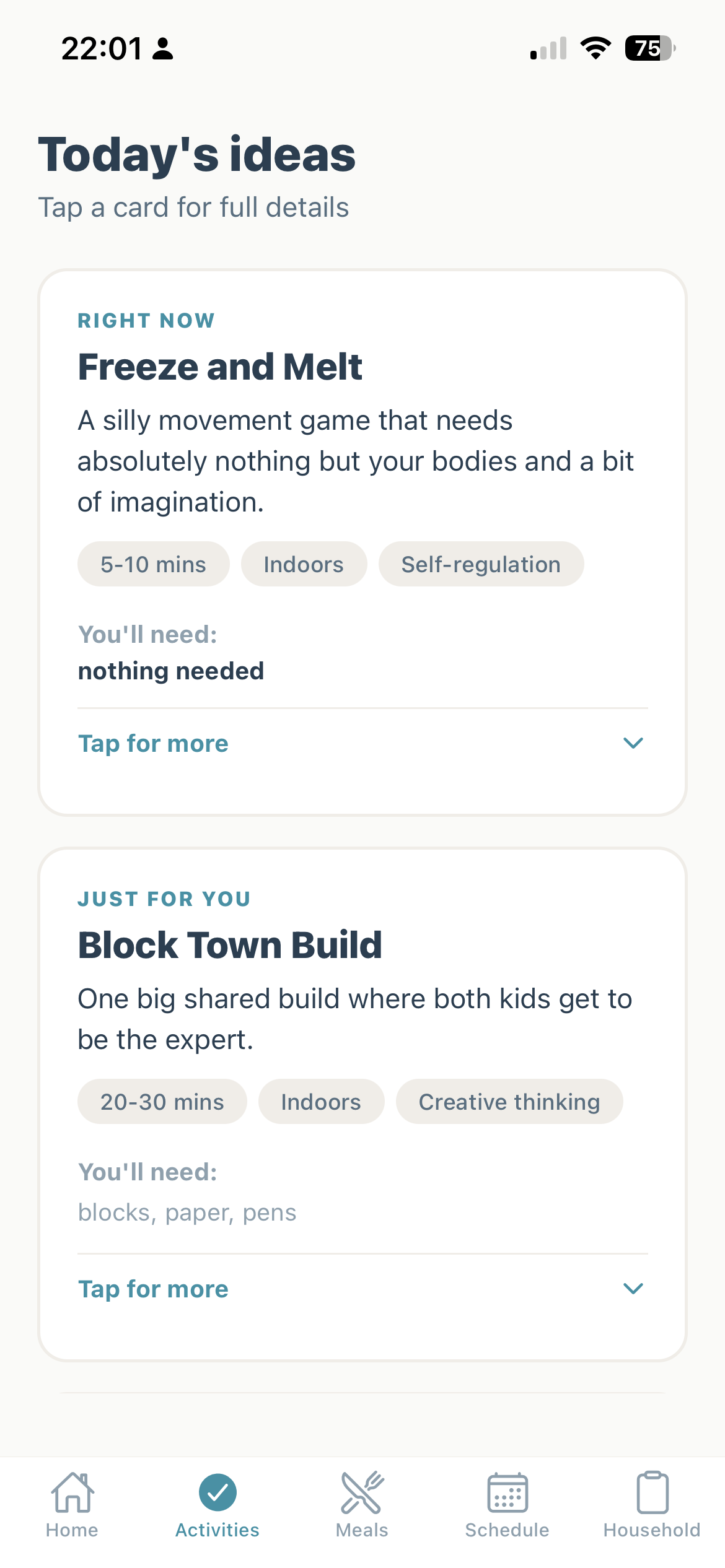Screen dimensions: 725x1568
Task: Tap the cellular signal bars icon
Action: coord(548,48)
